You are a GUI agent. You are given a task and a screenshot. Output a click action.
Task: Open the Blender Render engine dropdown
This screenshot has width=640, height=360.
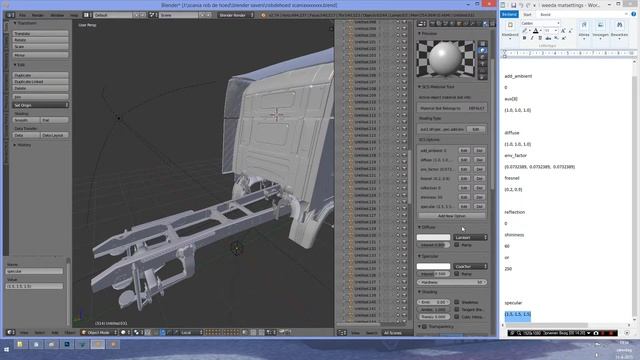click(236, 15)
